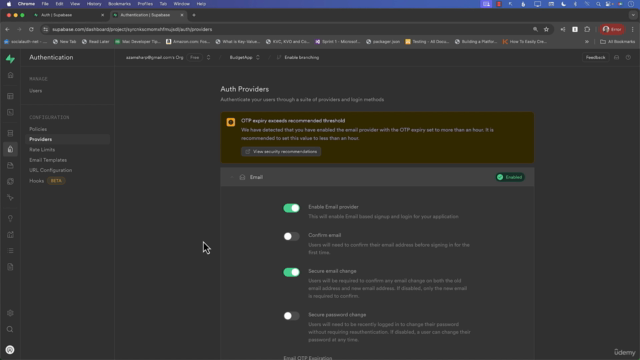Open the Database sidebar icon
The width and height of the screenshot is (640, 360).
[11, 133]
